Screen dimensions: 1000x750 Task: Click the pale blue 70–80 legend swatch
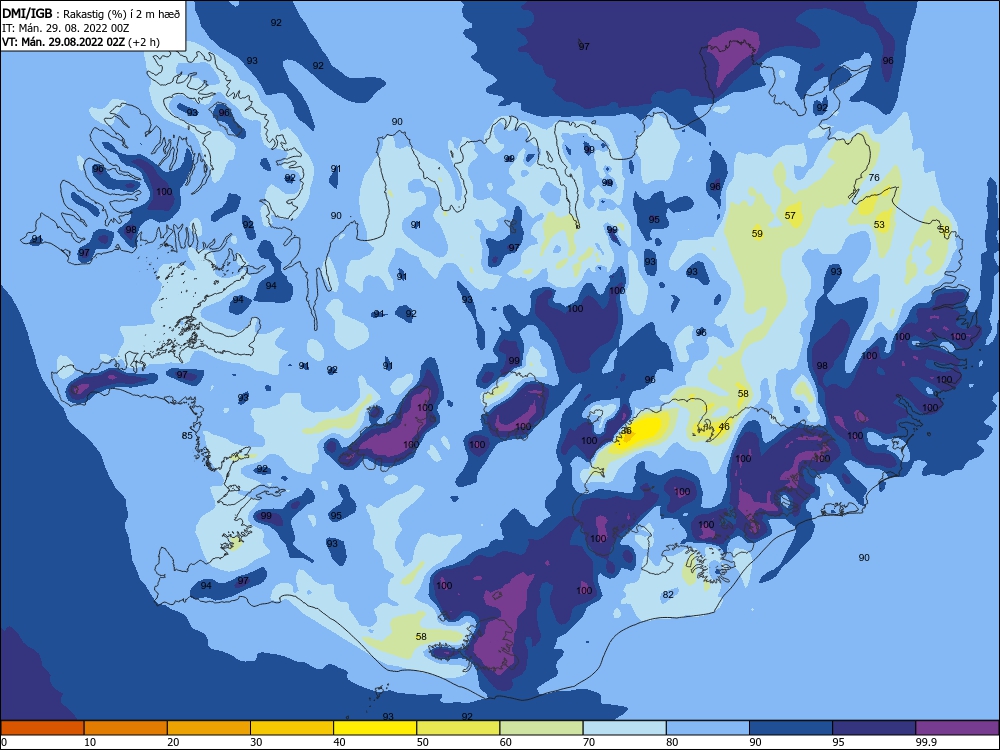624,728
